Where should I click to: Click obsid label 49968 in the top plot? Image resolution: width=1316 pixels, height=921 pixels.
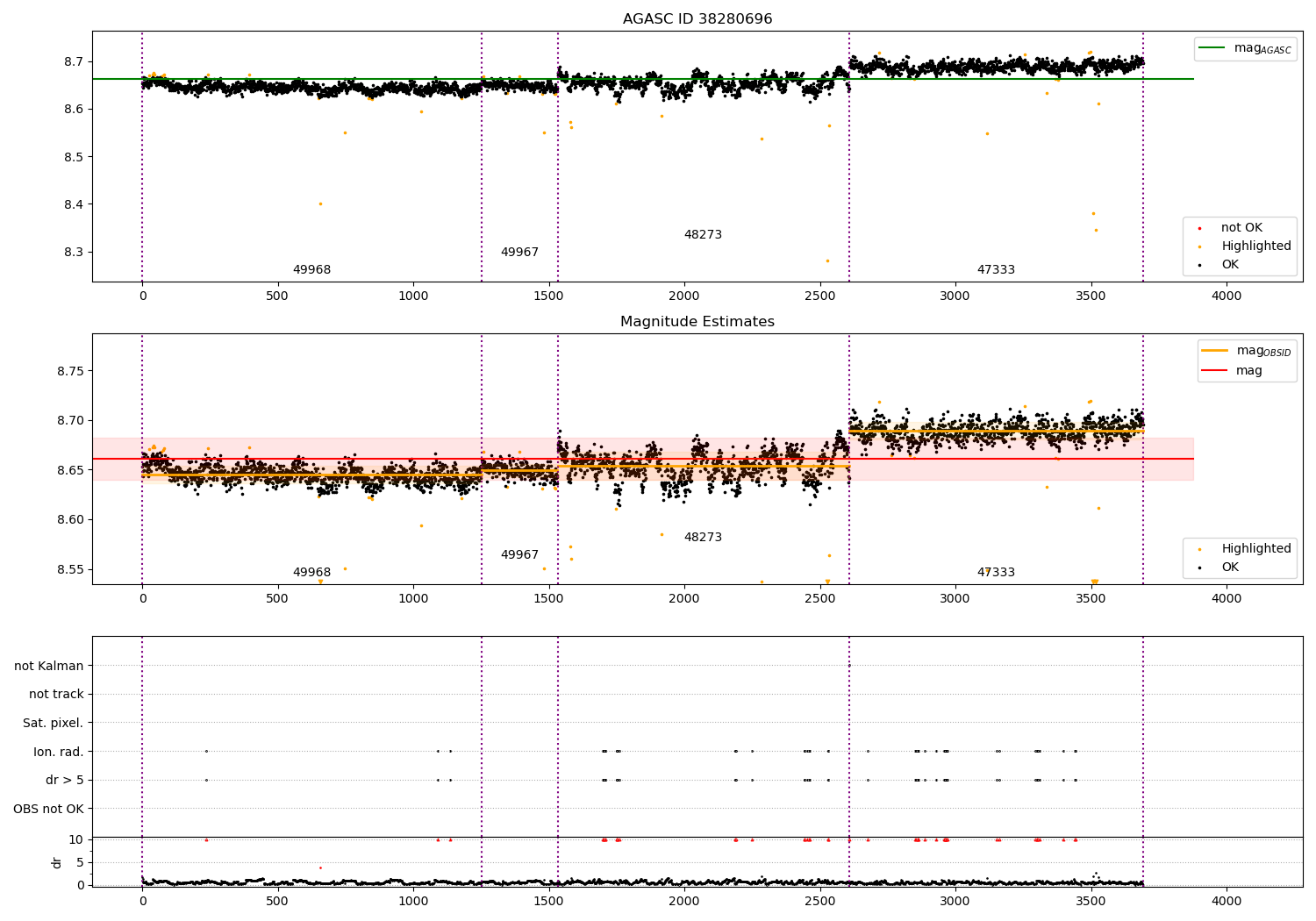click(312, 270)
